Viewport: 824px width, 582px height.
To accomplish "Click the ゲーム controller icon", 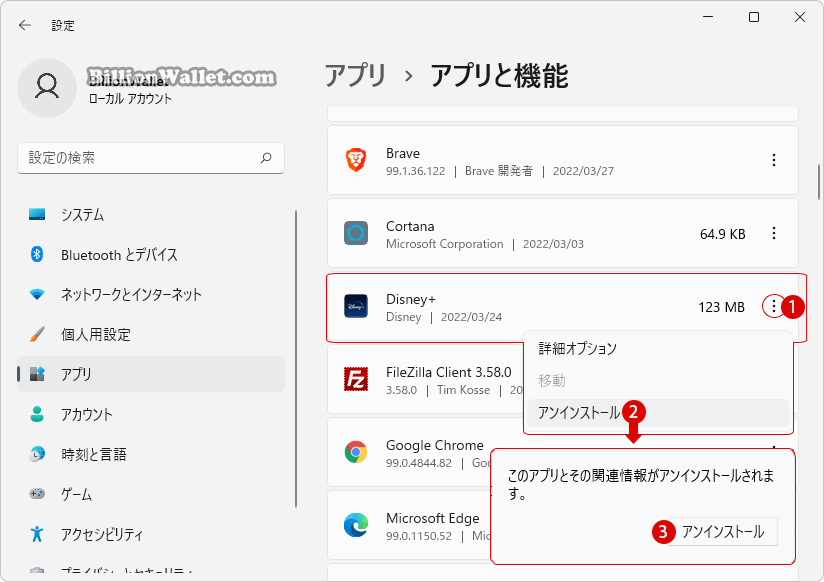I will coord(37,494).
